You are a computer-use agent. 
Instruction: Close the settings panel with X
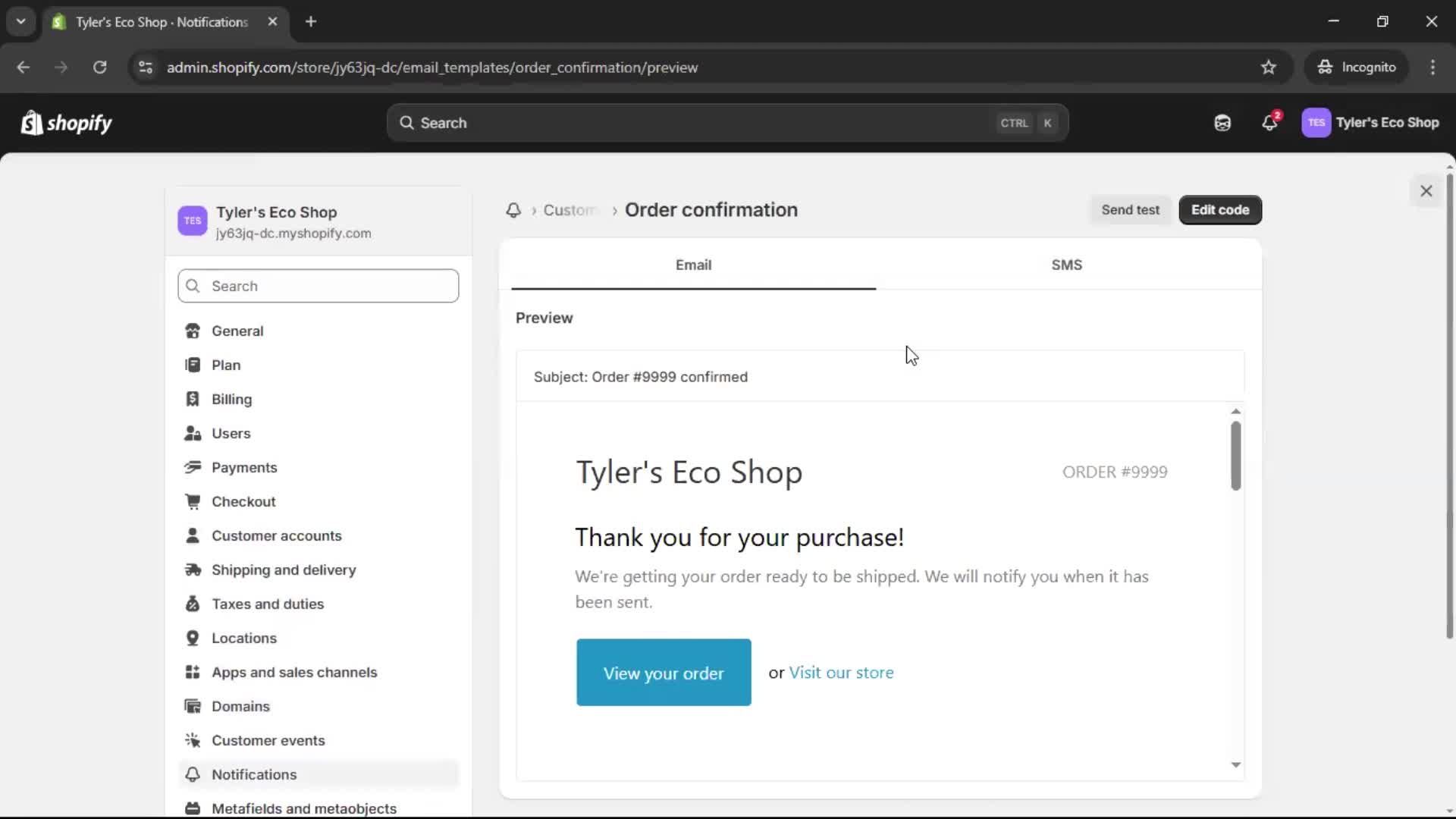pos(1426,191)
